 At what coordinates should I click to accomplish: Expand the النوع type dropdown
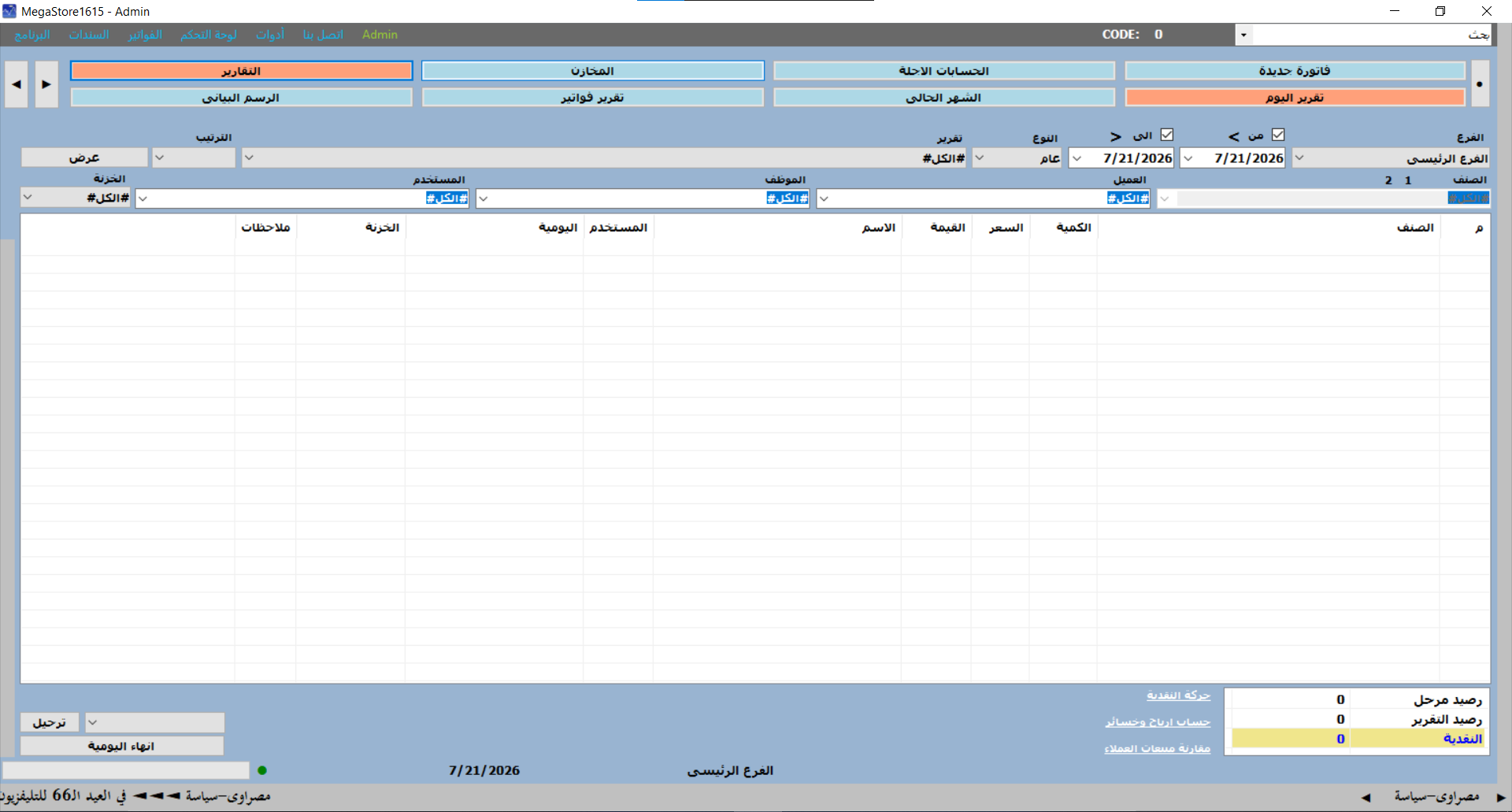(x=980, y=158)
